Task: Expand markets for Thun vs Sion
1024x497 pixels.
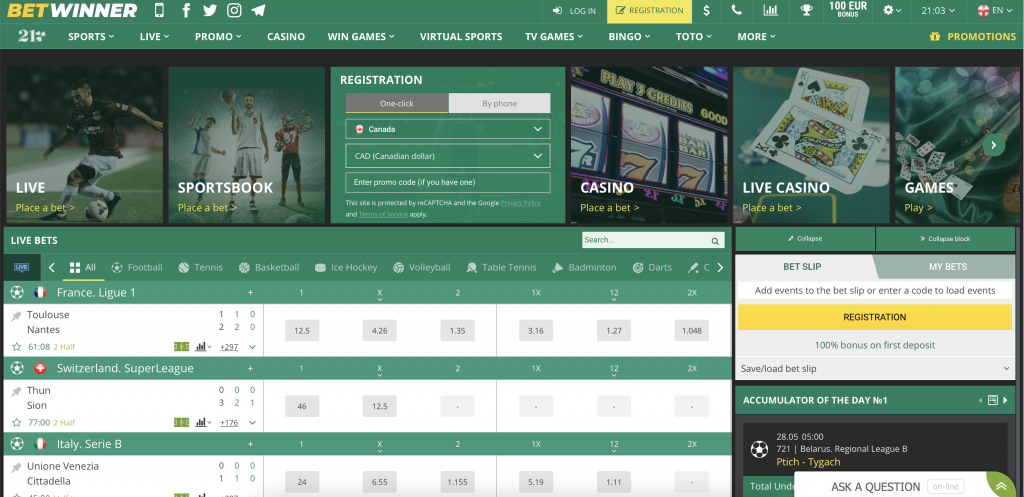Action: pos(252,423)
